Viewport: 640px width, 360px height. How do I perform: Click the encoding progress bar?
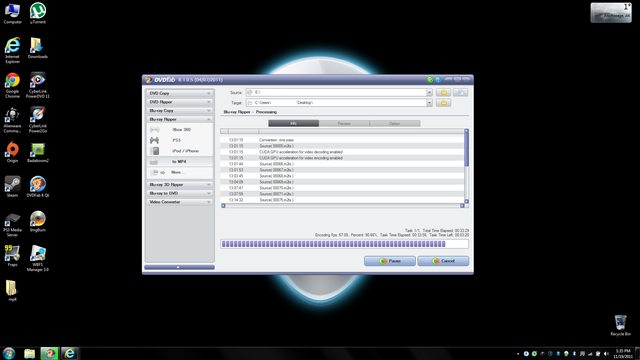coord(344,244)
